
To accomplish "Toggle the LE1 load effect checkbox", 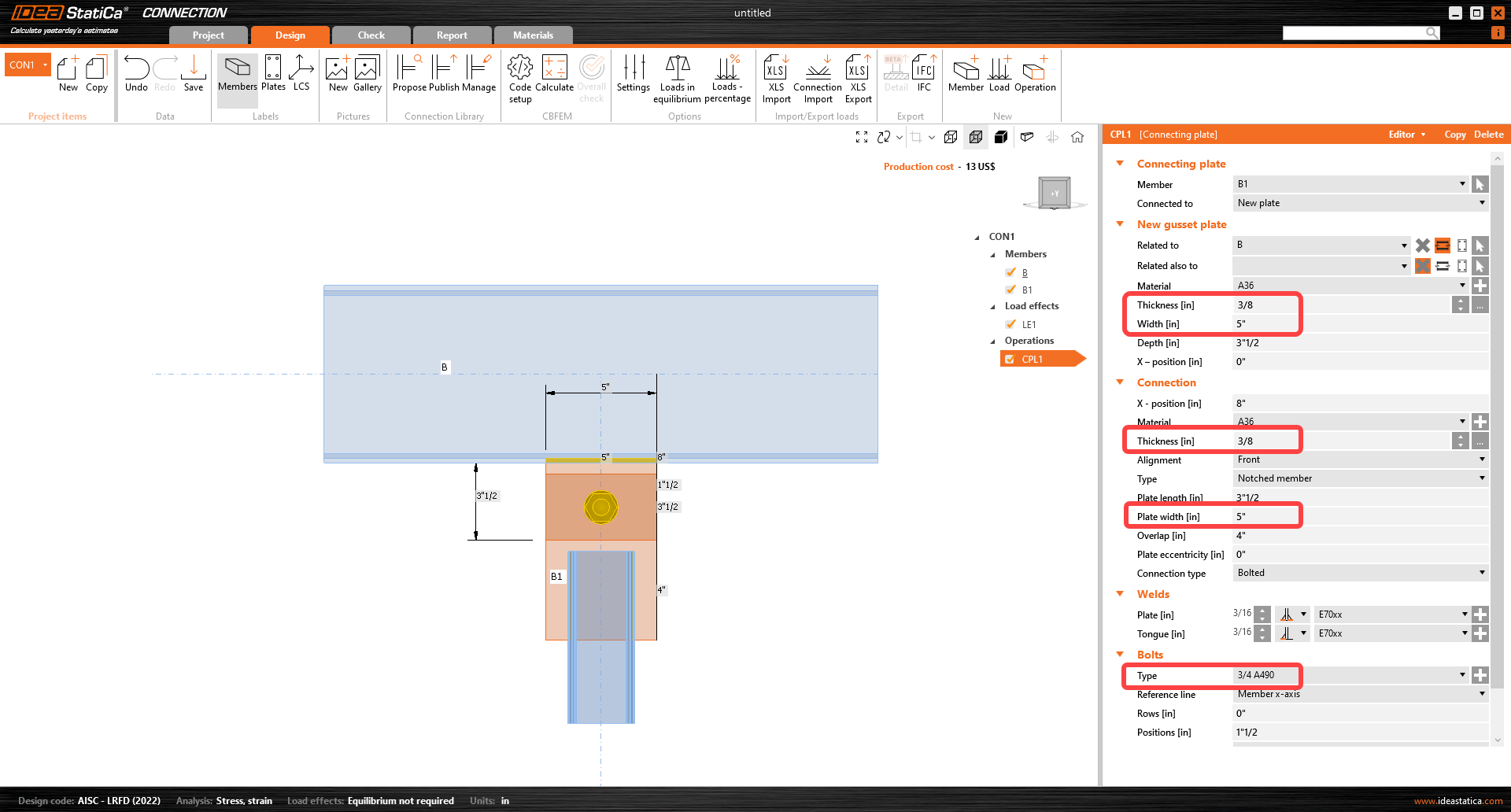I will click(1010, 324).
